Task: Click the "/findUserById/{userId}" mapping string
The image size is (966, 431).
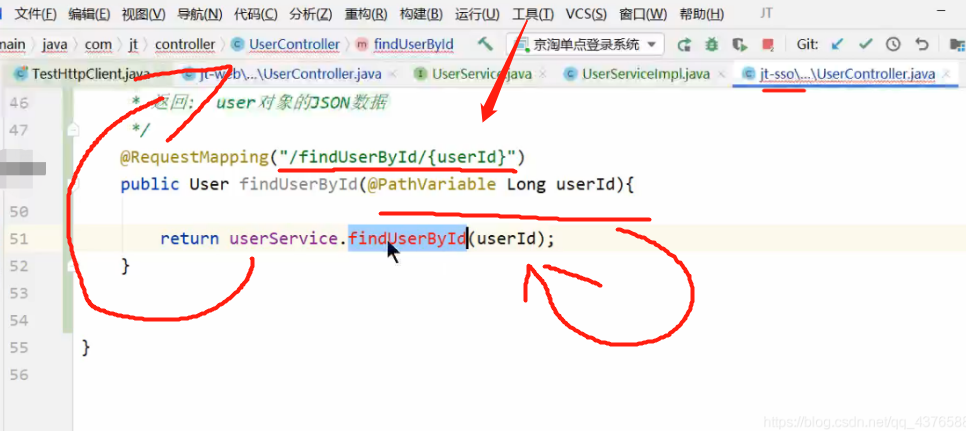Action: pyautogui.click(x=397, y=157)
